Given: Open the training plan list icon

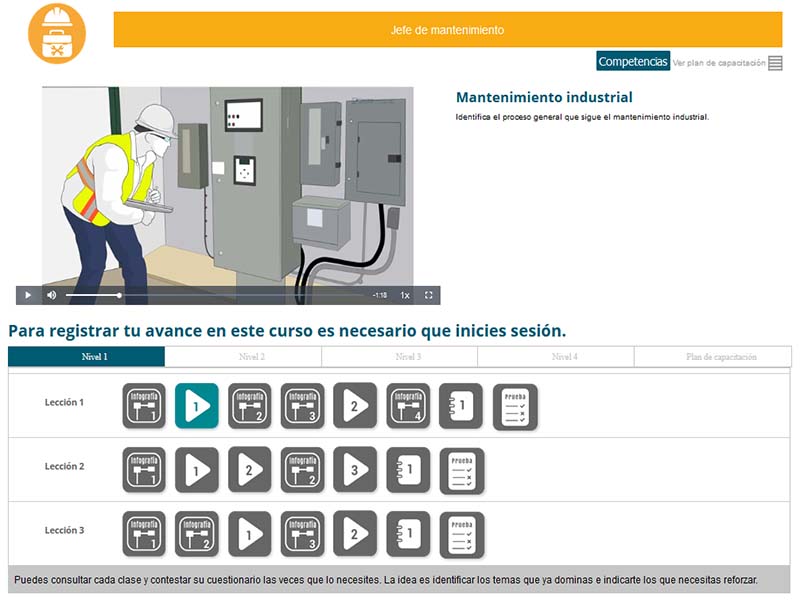Looking at the screenshot, I should point(776,63).
